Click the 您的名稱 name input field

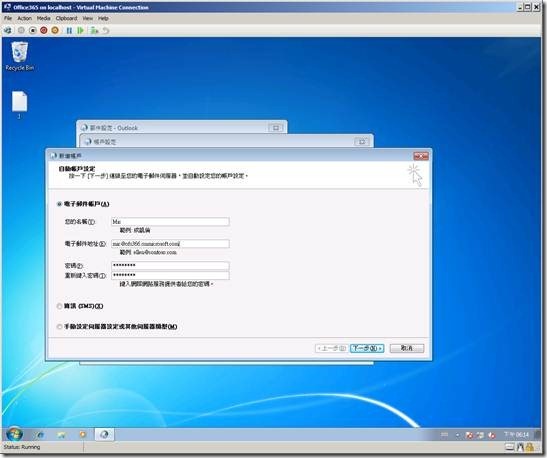[170, 222]
